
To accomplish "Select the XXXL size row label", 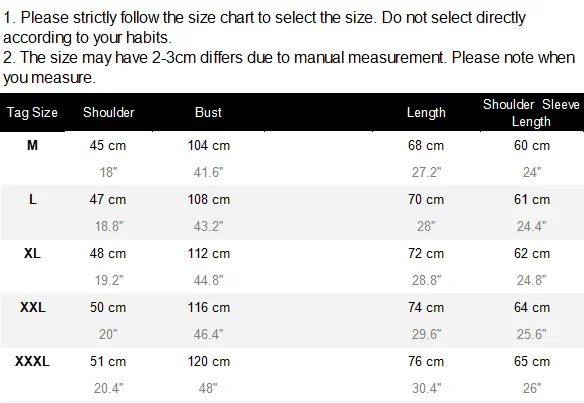I will tap(32, 361).
